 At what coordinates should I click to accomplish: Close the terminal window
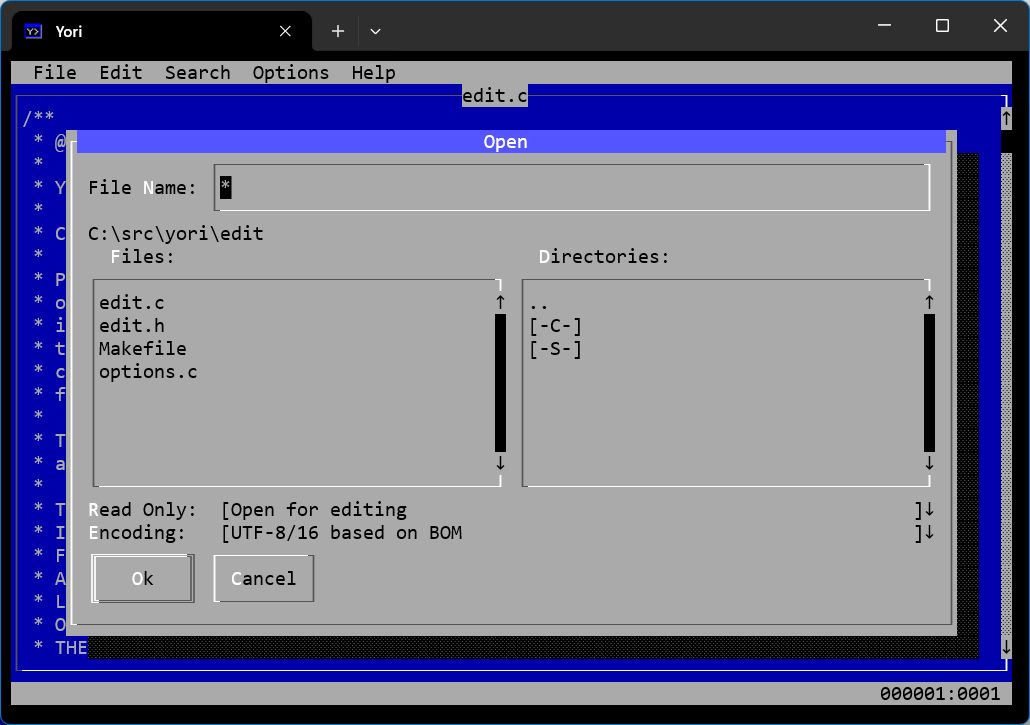(x=1000, y=26)
